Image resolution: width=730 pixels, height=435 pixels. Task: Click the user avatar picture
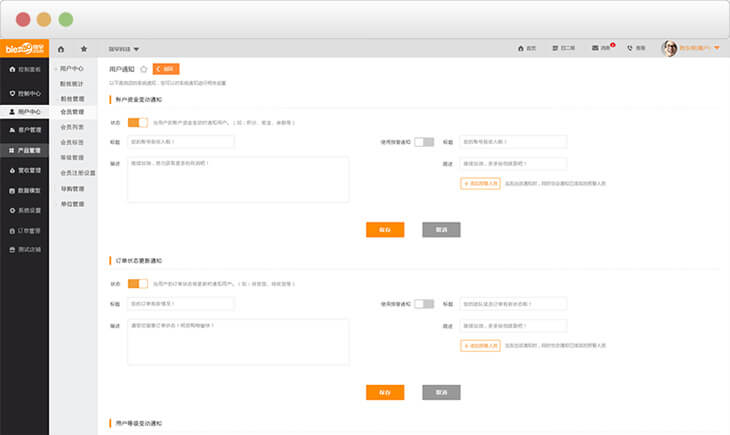(x=670, y=48)
